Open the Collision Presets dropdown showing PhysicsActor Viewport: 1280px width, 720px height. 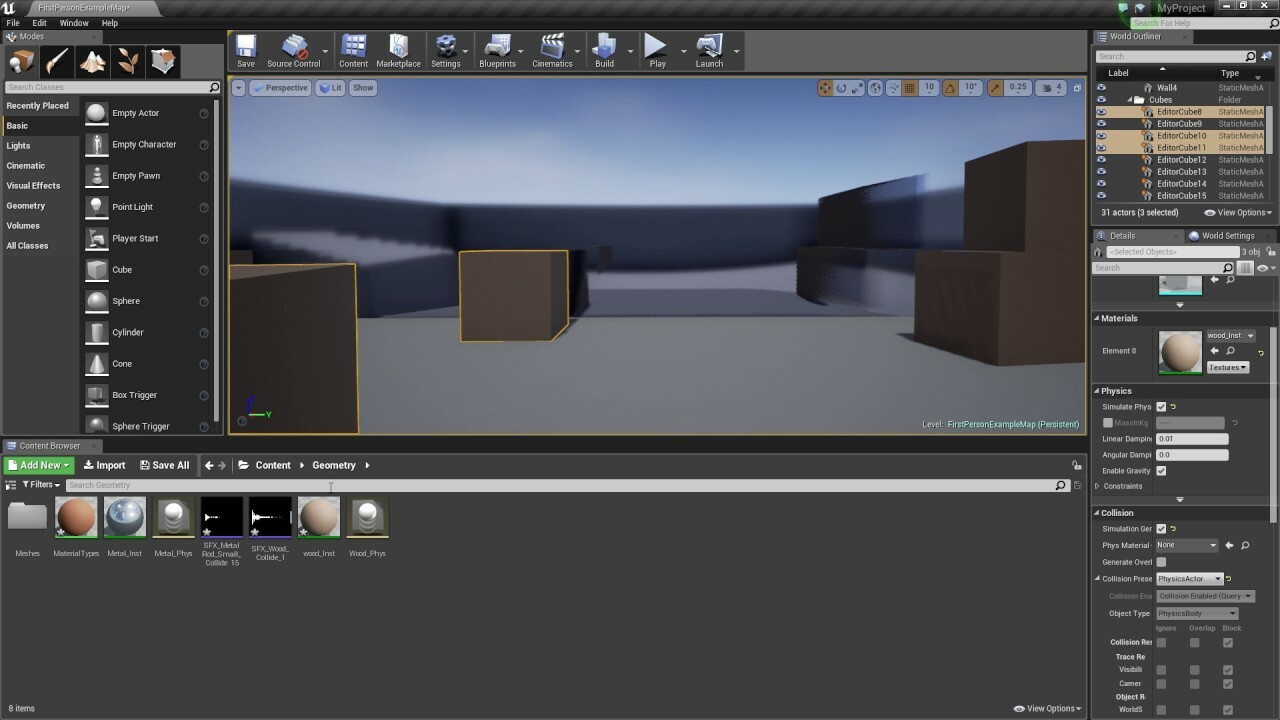coord(1189,578)
